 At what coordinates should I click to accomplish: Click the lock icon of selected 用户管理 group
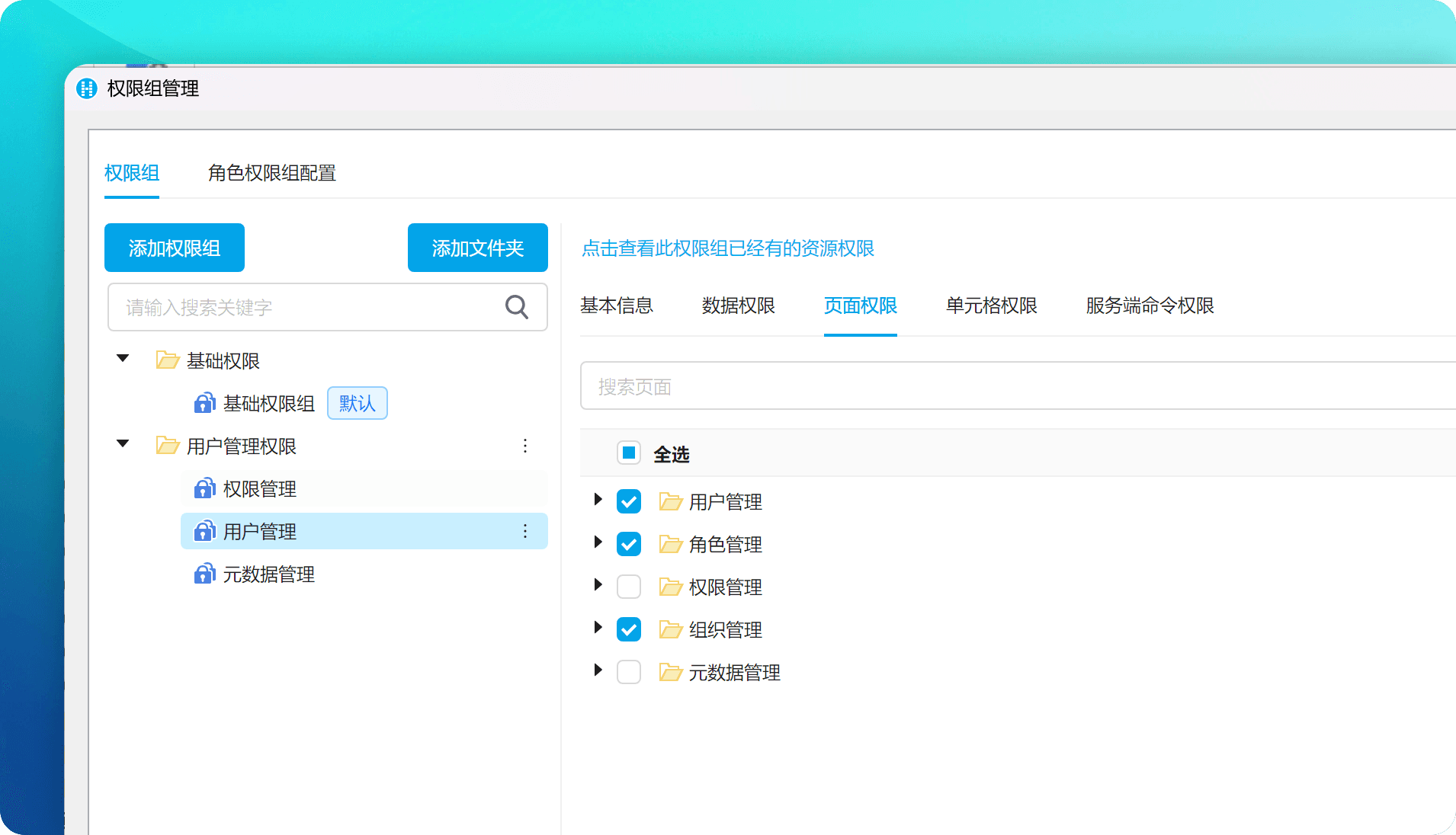point(204,531)
